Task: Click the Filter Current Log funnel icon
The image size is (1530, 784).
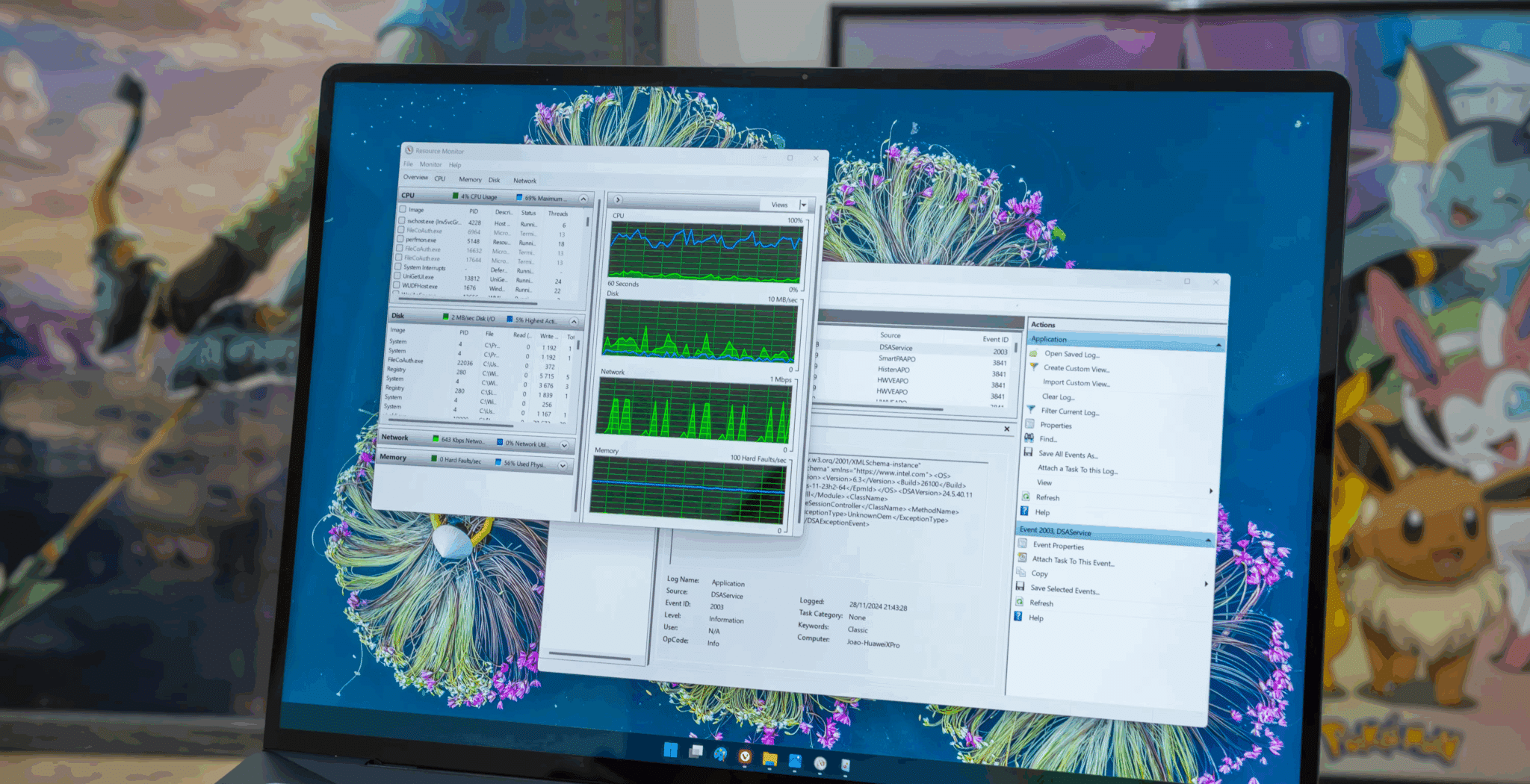Action: (1031, 409)
